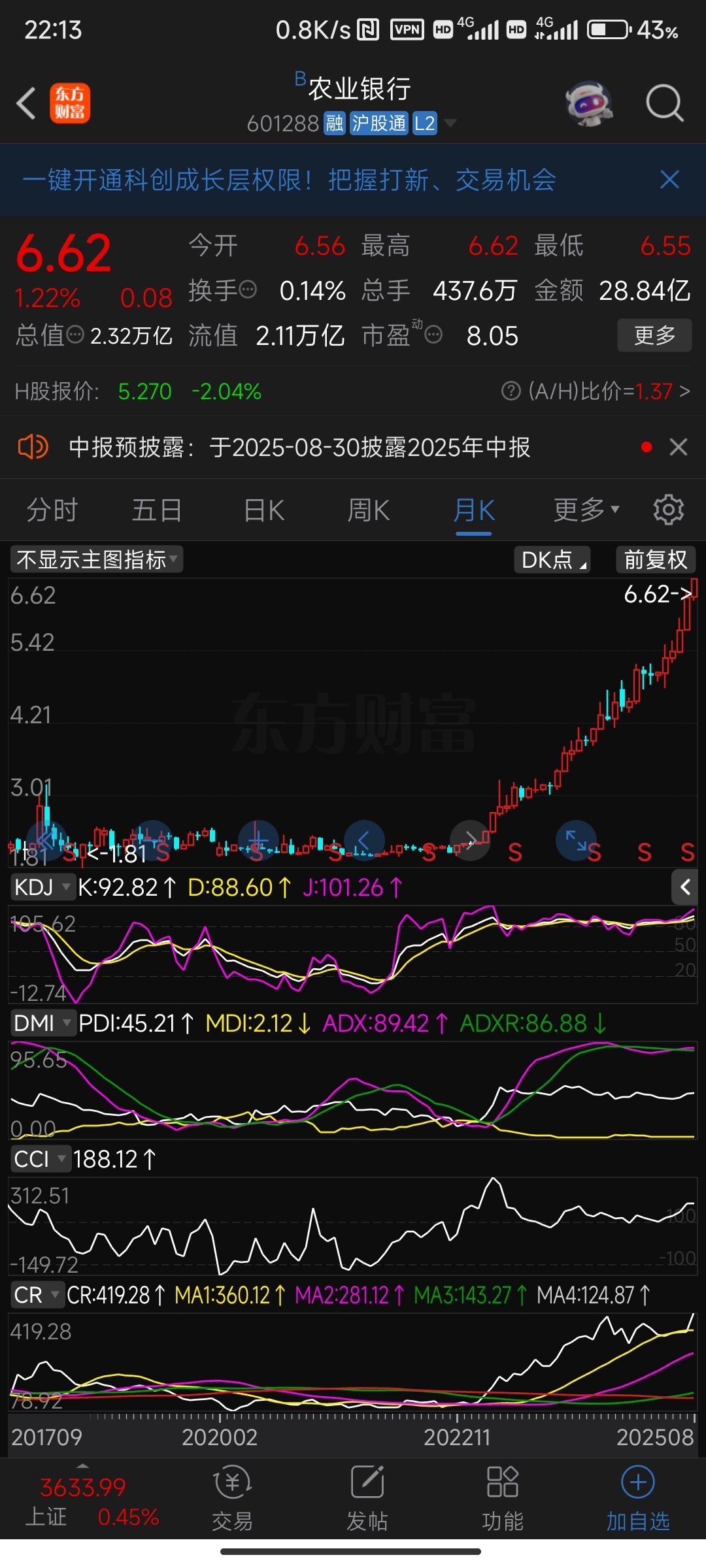706x1568 pixels.
Task: Open the 前复权 adjustment selector
Action: pos(656,560)
